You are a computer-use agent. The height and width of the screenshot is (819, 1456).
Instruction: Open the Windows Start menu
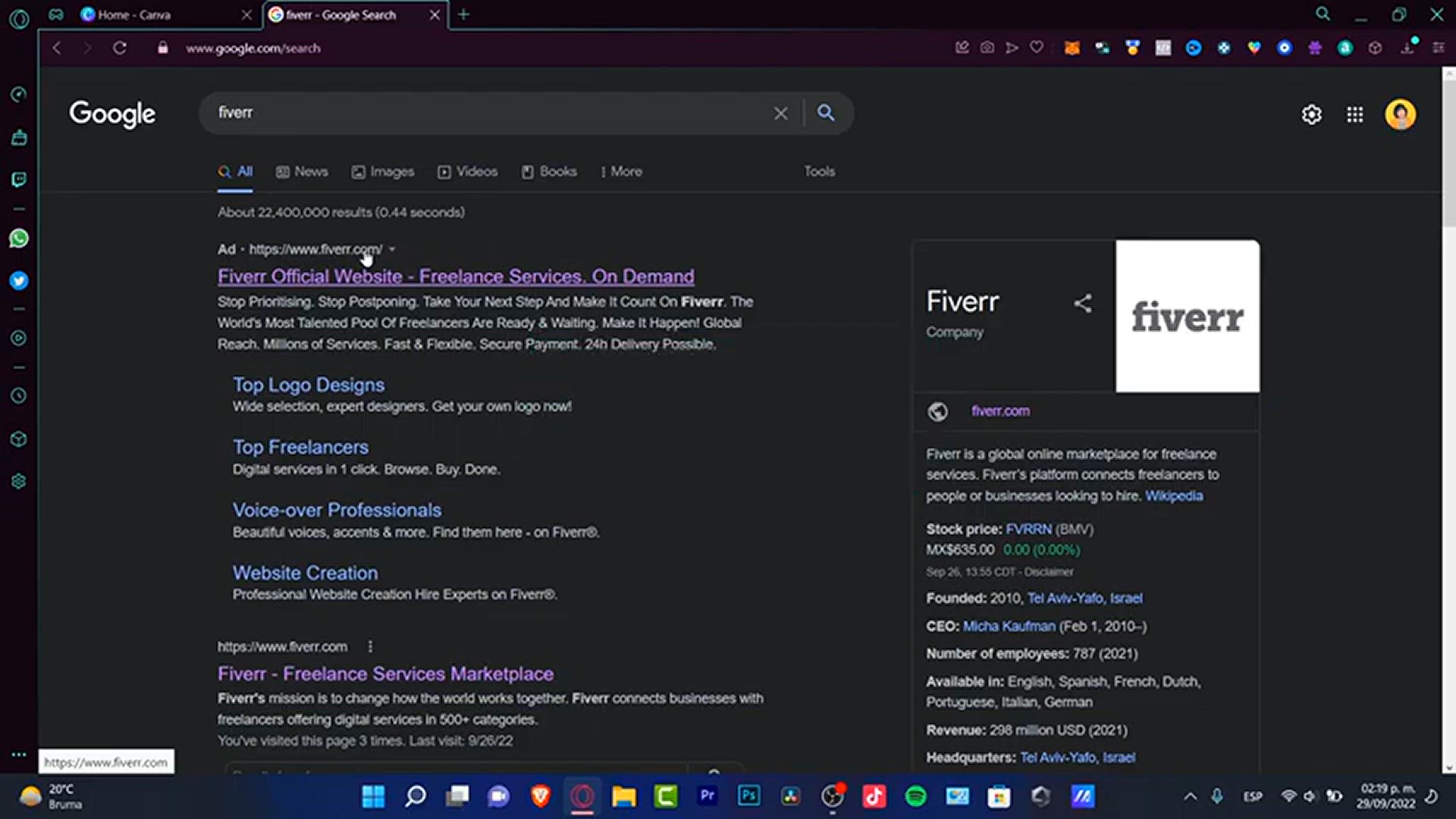click(x=373, y=796)
